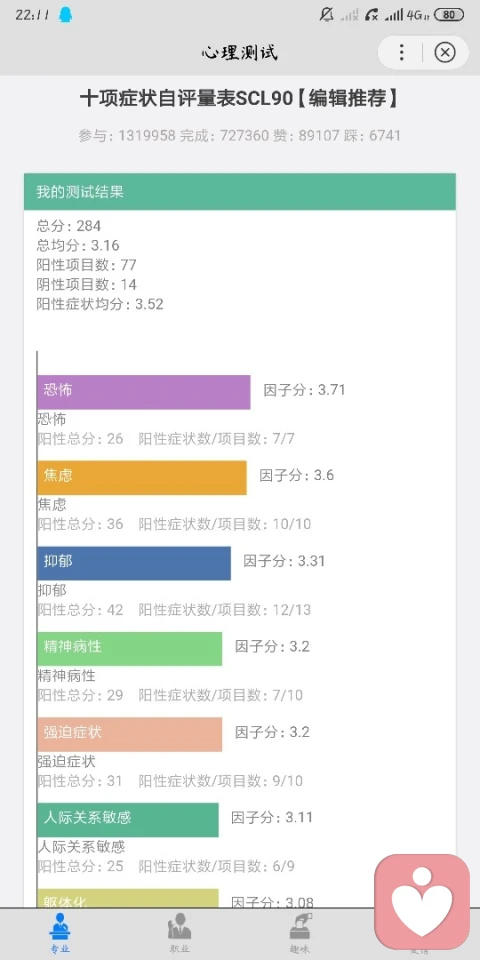Select the orange 焦虑 factor bar
480x960 pixels.
[142, 478]
